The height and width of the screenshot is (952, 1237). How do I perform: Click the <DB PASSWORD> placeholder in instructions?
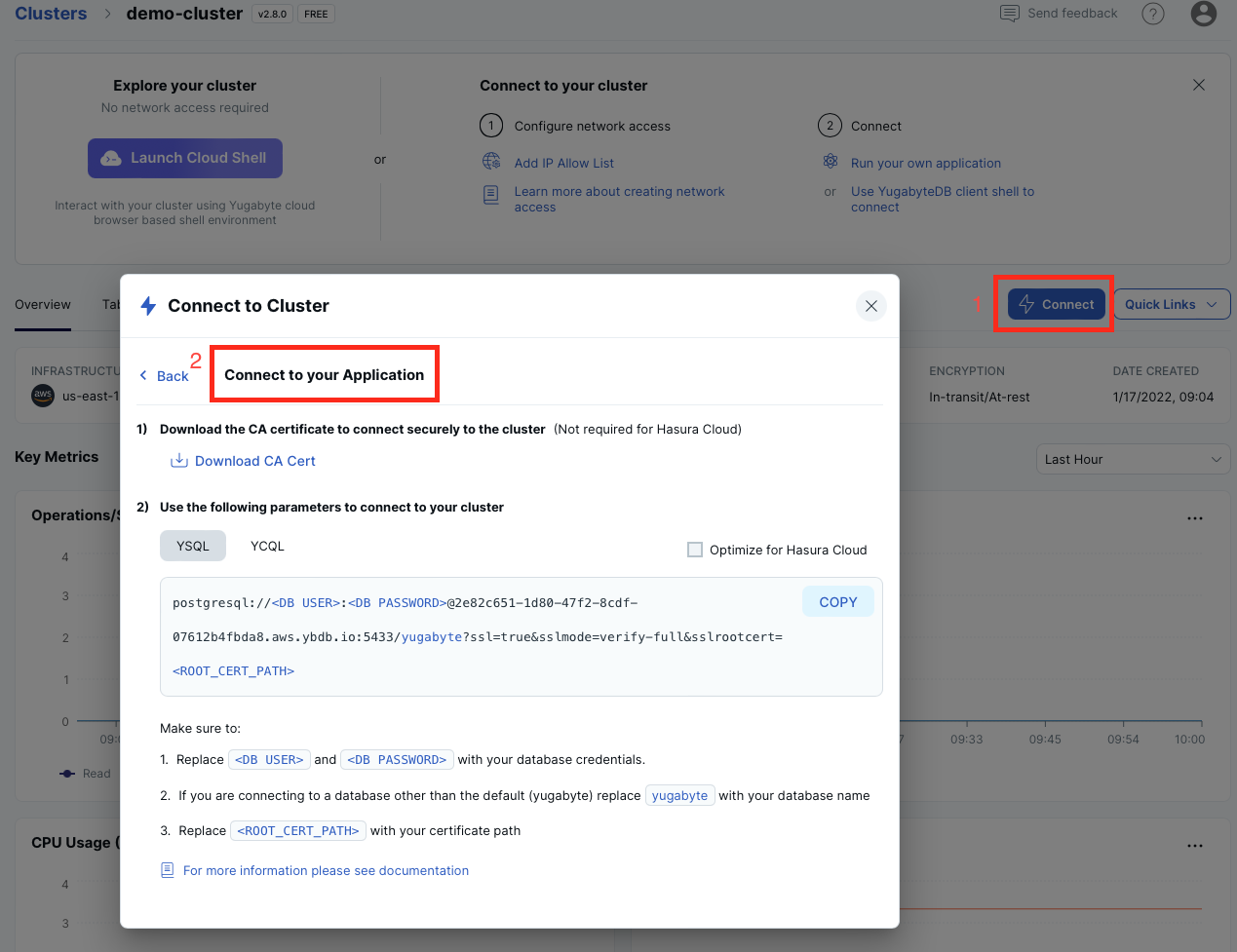pyautogui.click(x=397, y=759)
